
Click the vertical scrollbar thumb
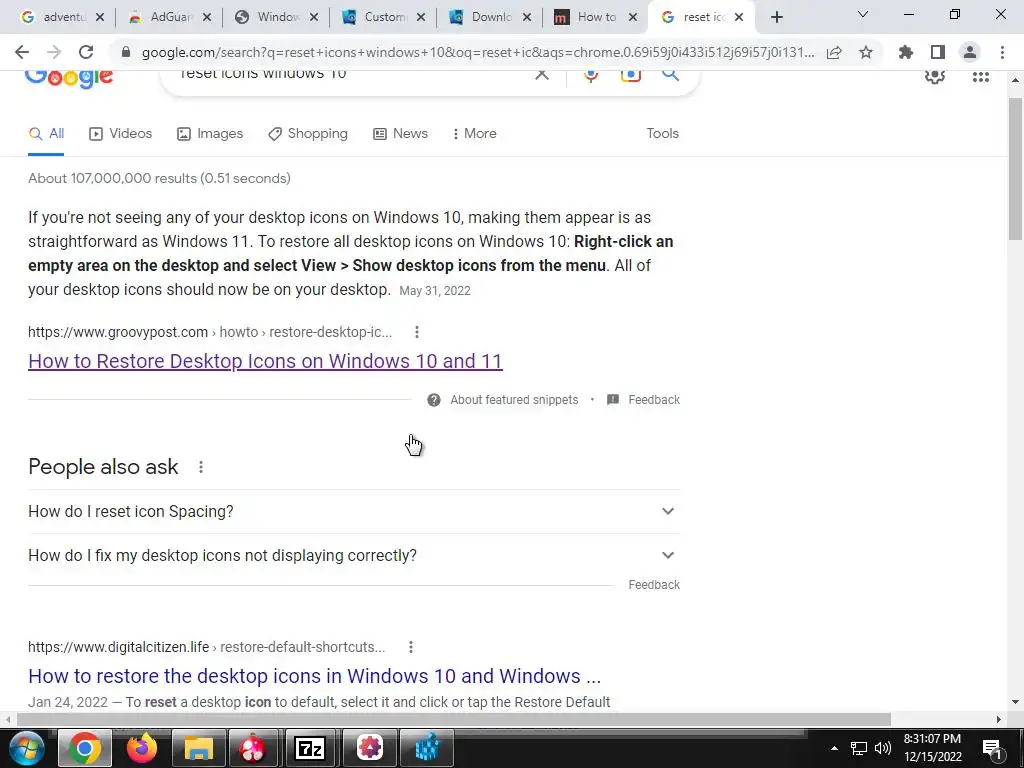[1015, 168]
